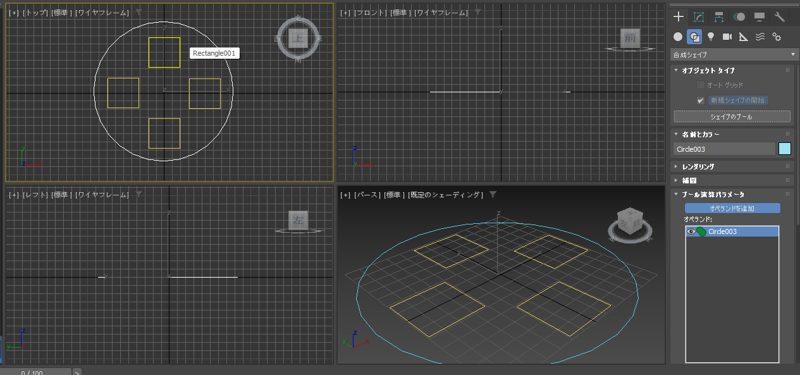Click the filter icon in the Perspective viewport header
The width and height of the screenshot is (800, 375).
click(493, 194)
